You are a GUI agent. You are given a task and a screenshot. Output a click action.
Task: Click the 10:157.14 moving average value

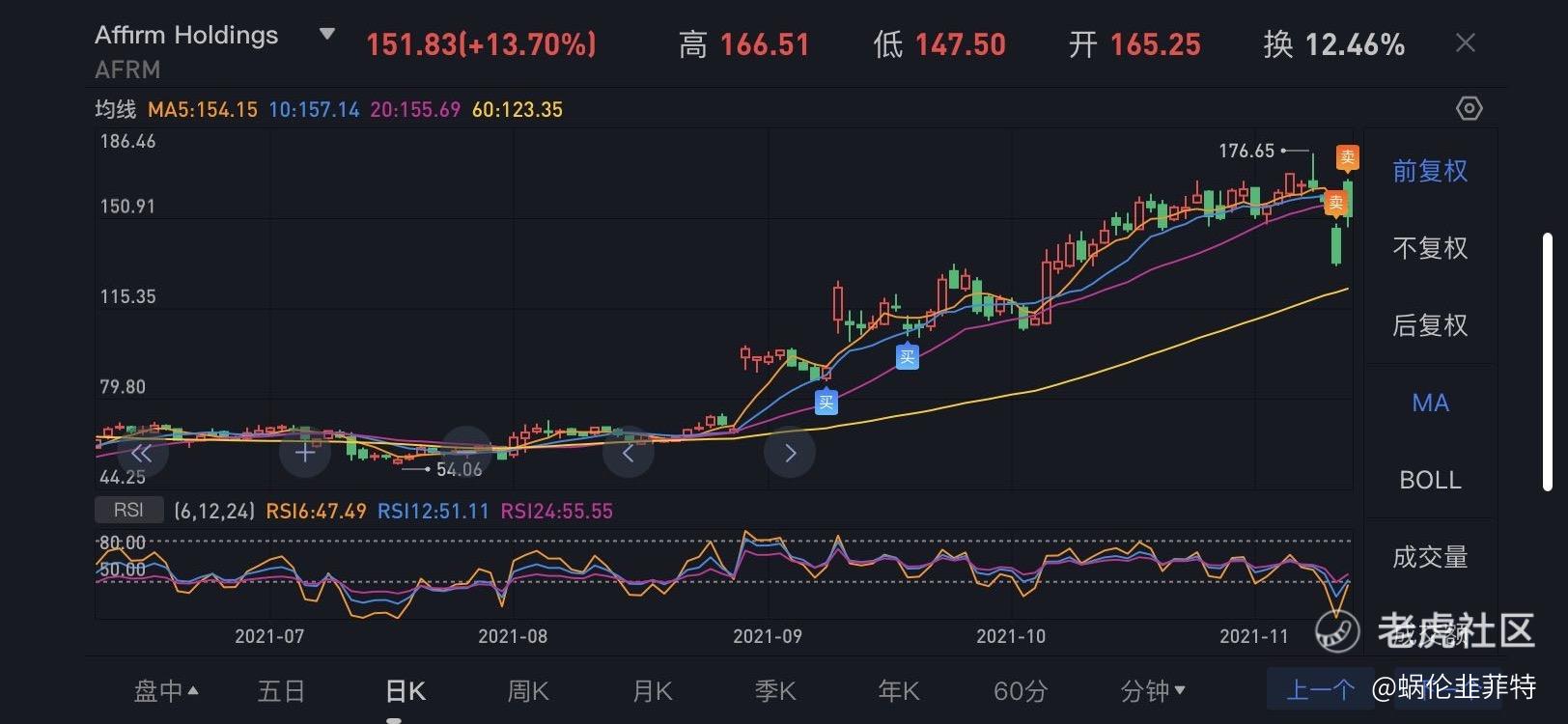point(314,109)
